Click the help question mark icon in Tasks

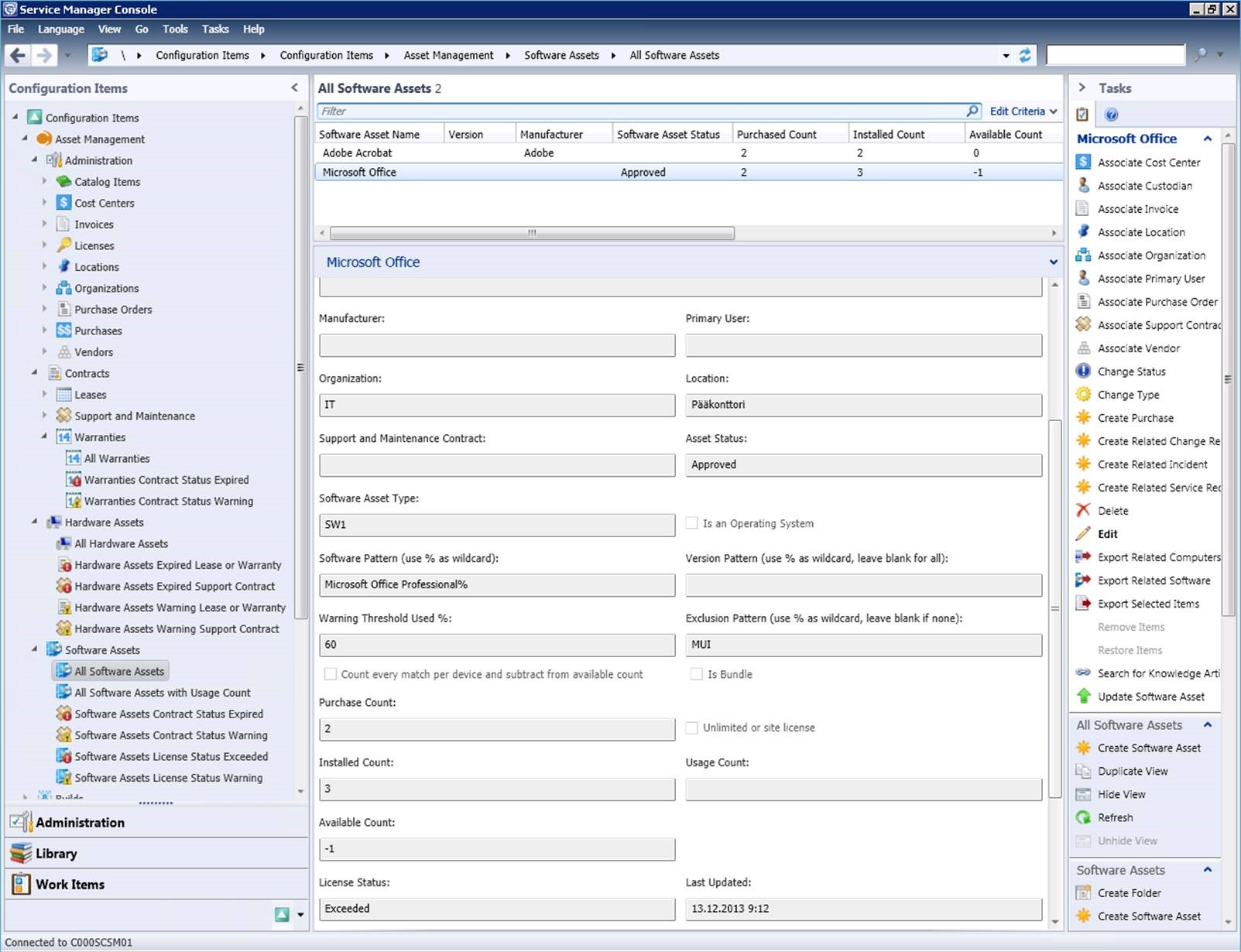click(x=1111, y=115)
